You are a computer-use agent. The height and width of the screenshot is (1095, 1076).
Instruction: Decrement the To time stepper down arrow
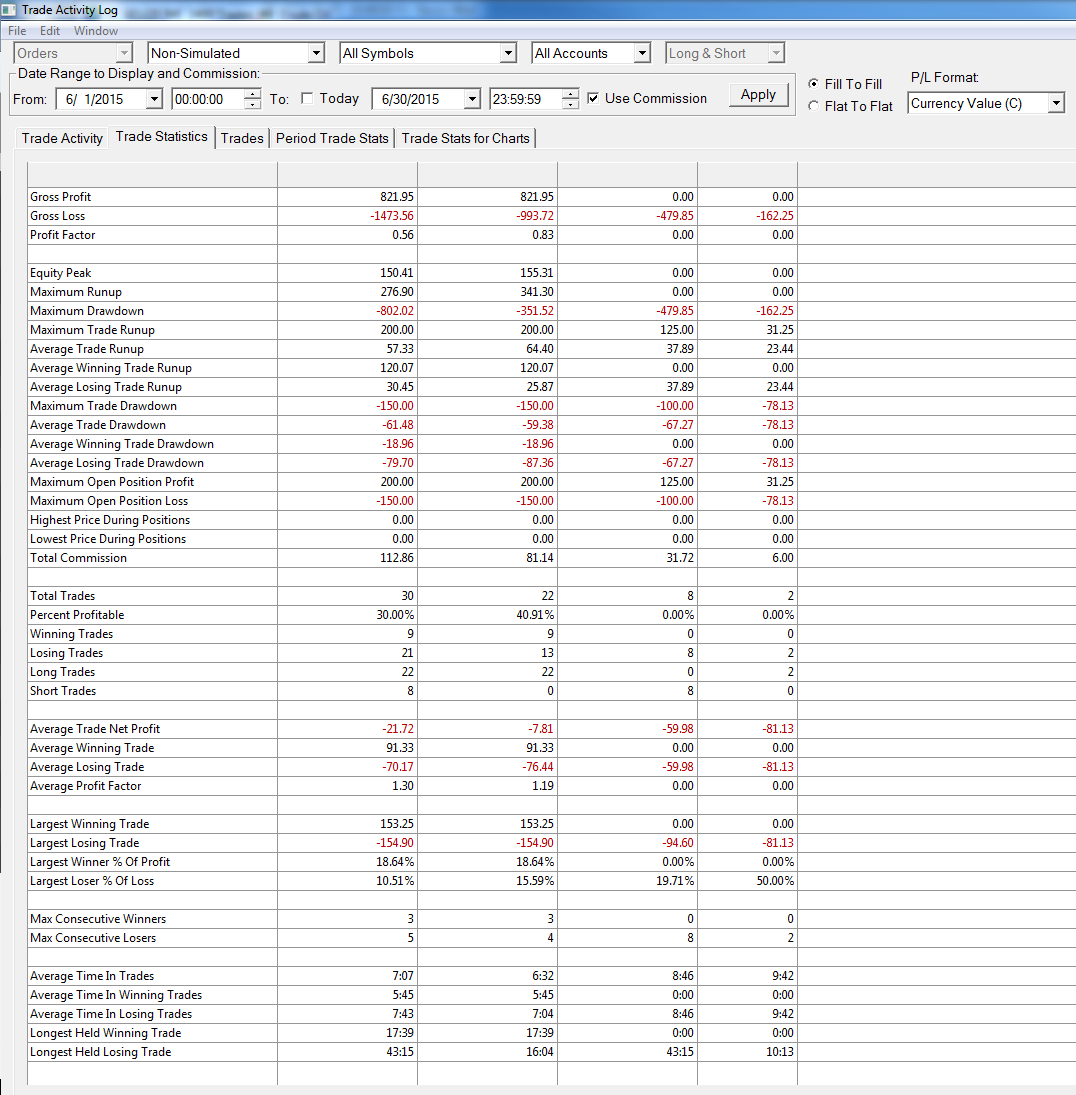tap(571, 104)
